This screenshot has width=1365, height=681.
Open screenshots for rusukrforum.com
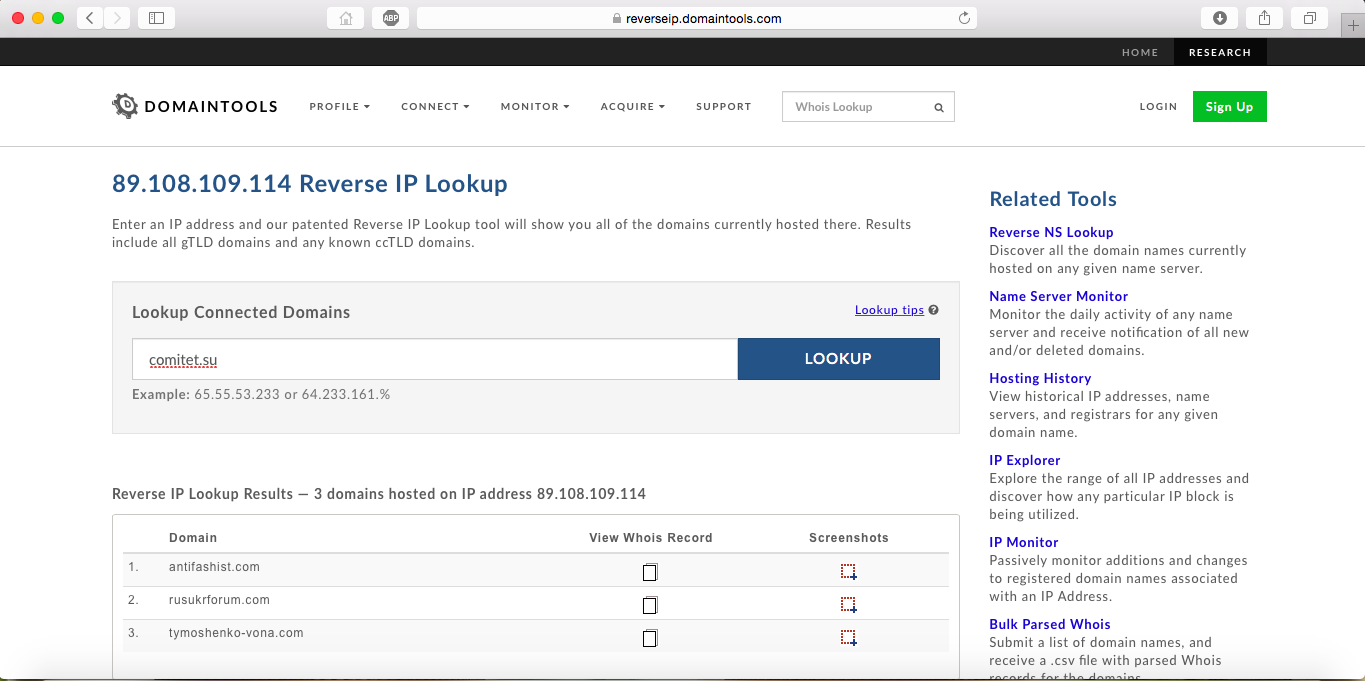[848, 604]
